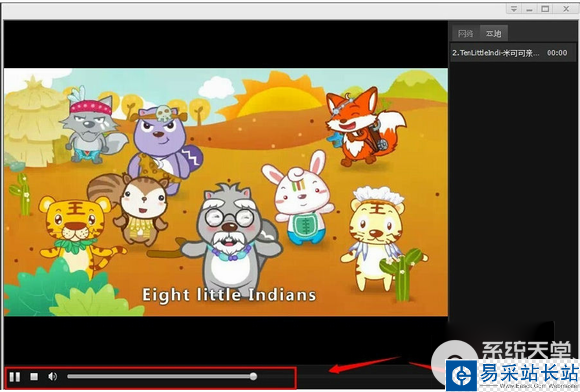Image resolution: width=580 pixels, height=392 pixels.
Task: Switch to the 网络 tab
Action: (x=466, y=33)
